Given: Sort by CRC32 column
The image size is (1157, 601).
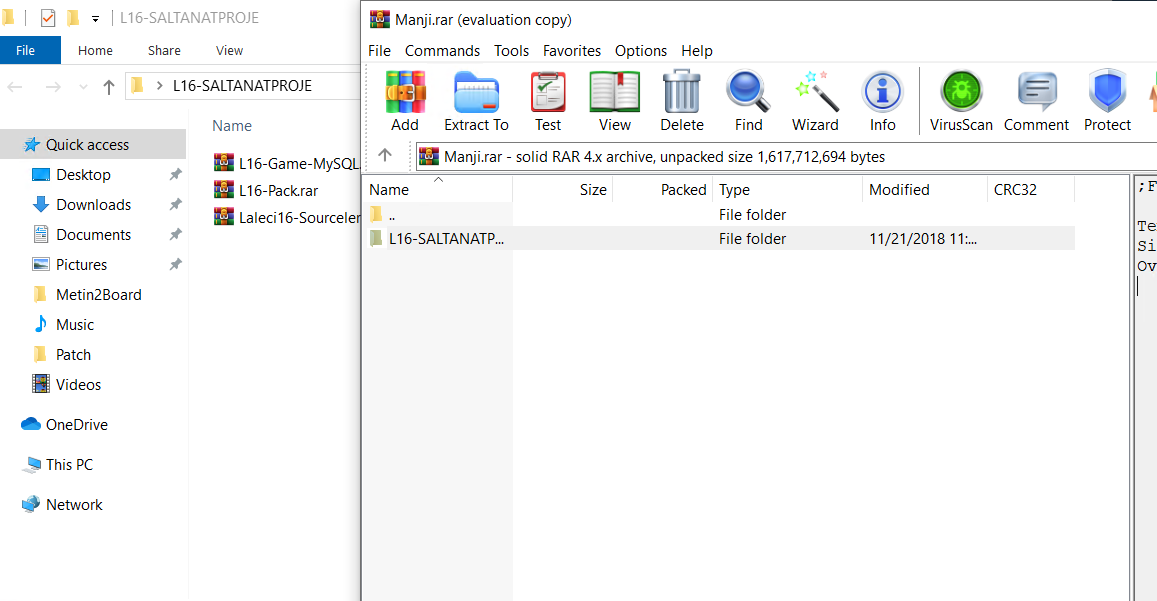Looking at the screenshot, I should point(1030,190).
